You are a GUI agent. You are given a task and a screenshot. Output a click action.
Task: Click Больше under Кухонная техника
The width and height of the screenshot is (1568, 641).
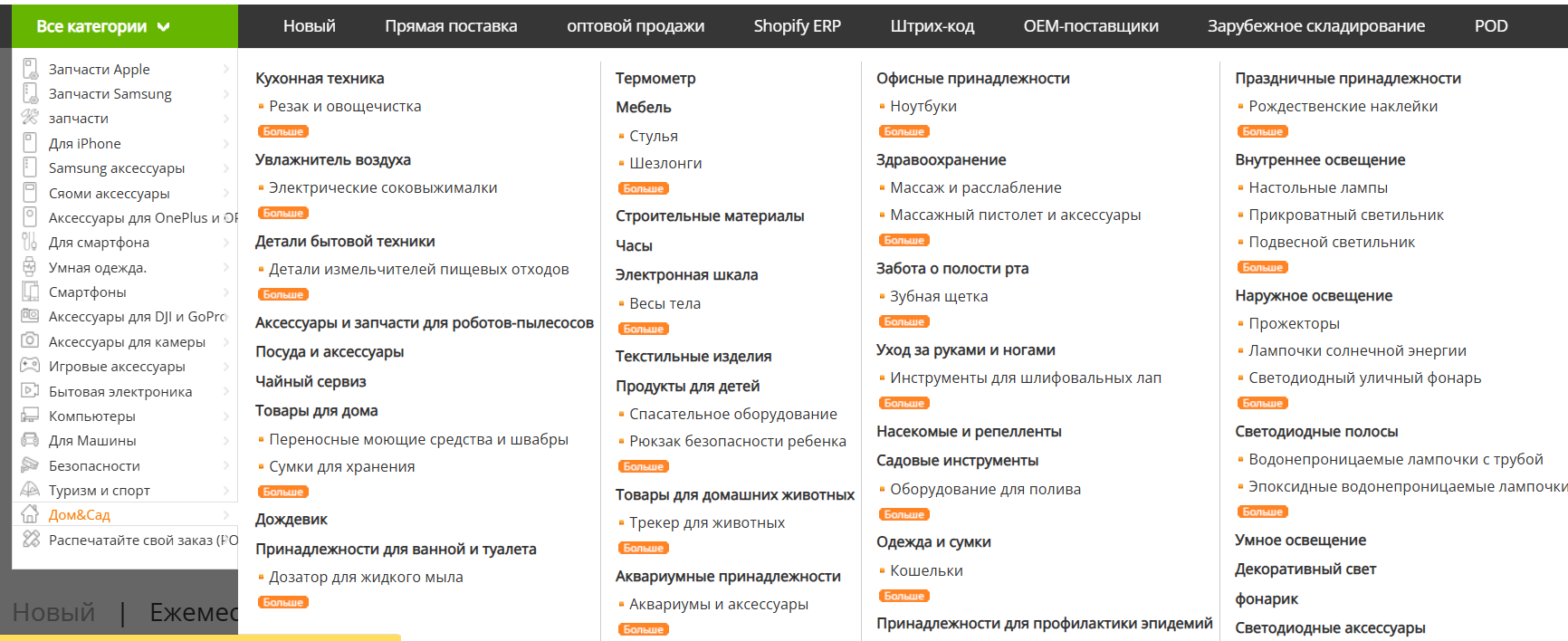(283, 130)
